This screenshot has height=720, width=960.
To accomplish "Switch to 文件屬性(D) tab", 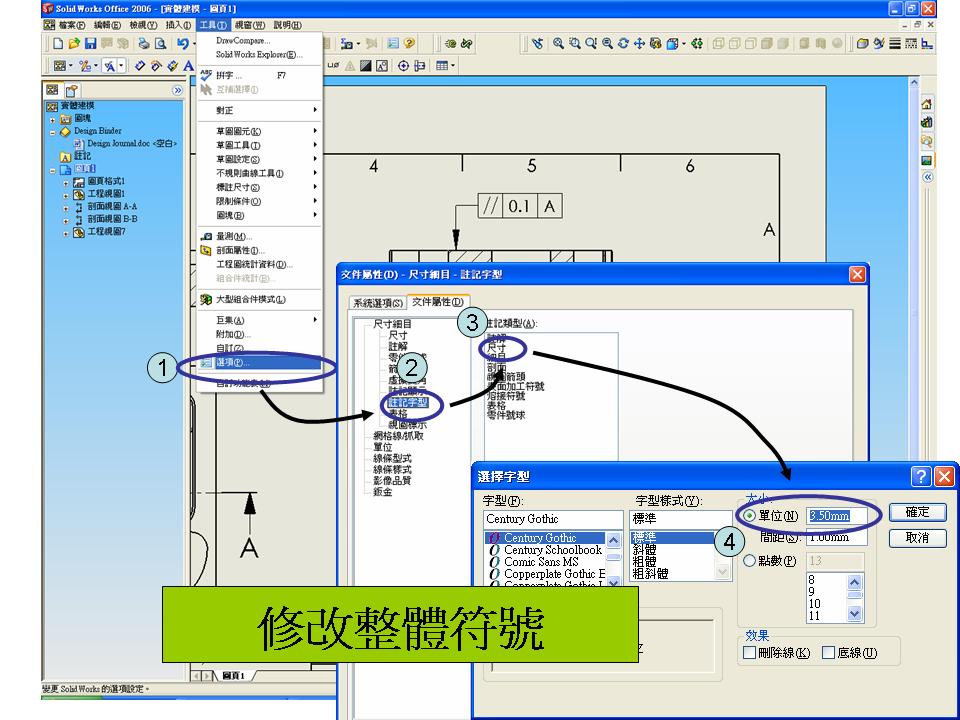I will coord(437,301).
